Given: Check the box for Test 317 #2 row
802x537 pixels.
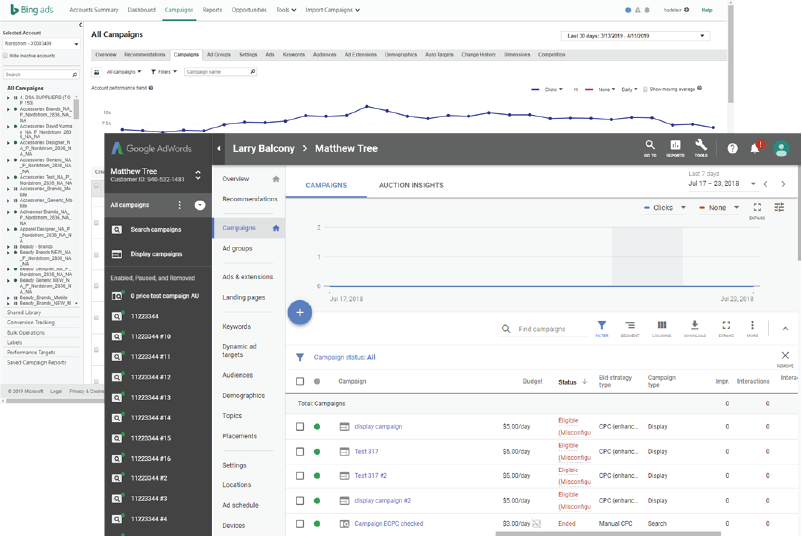Looking at the screenshot, I should click(300, 476).
